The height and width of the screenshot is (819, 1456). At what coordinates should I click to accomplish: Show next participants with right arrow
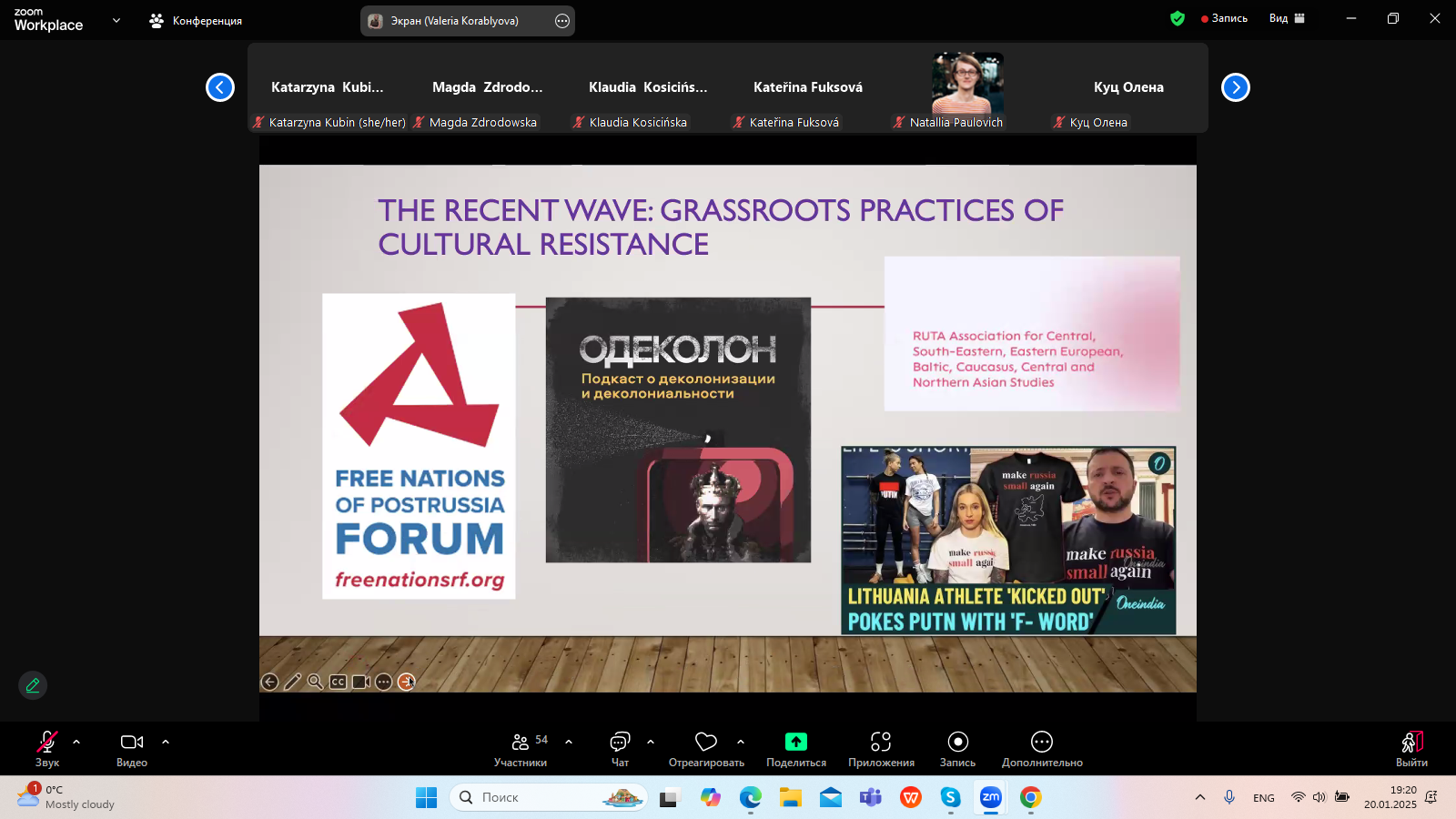(x=1235, y=87)
